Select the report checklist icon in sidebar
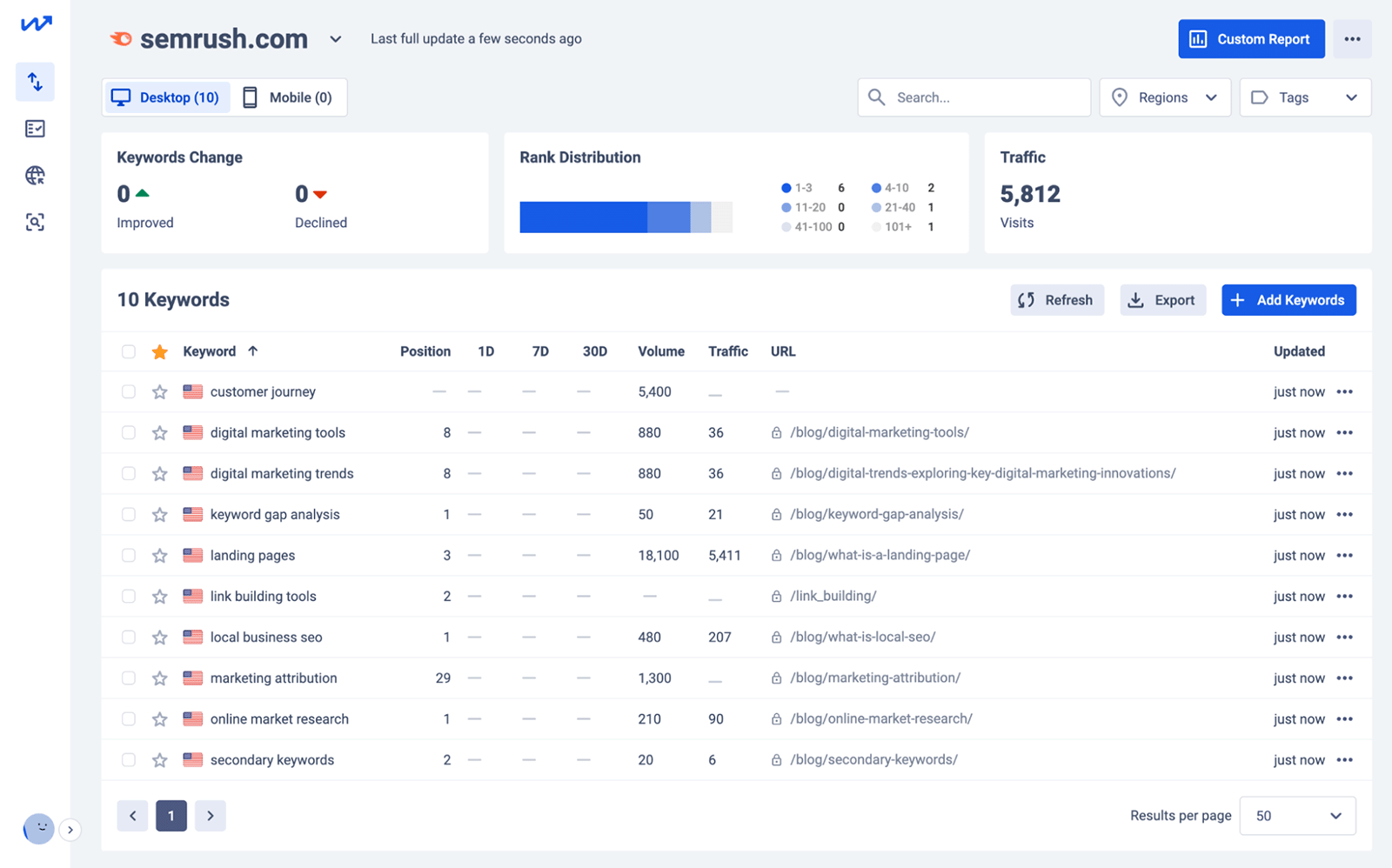 pyautogui.click(x=35, y=128)
